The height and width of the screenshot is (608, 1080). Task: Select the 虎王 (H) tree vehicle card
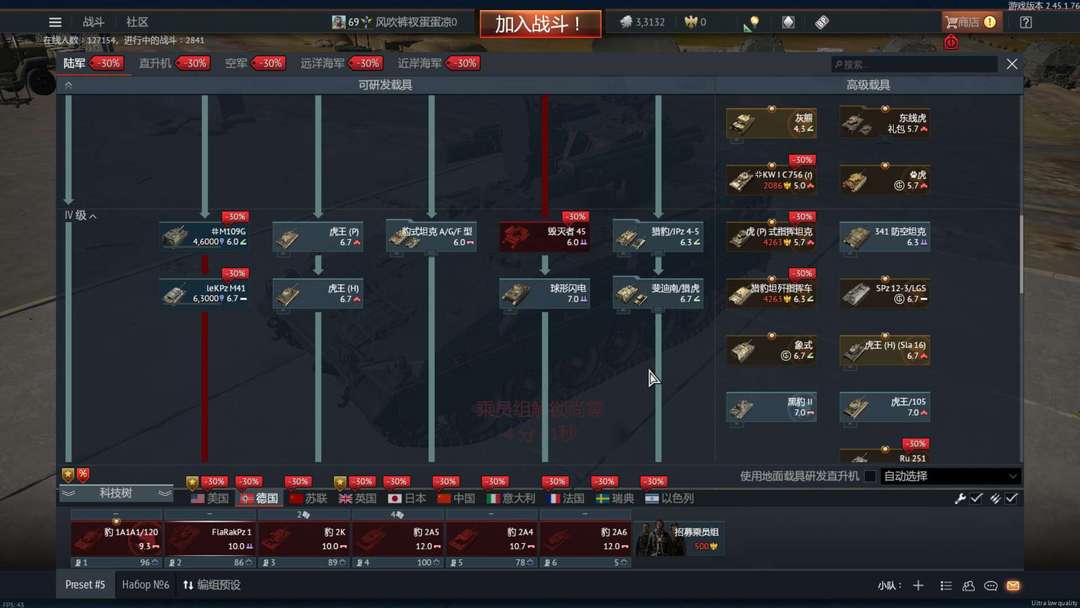[318, 293]
